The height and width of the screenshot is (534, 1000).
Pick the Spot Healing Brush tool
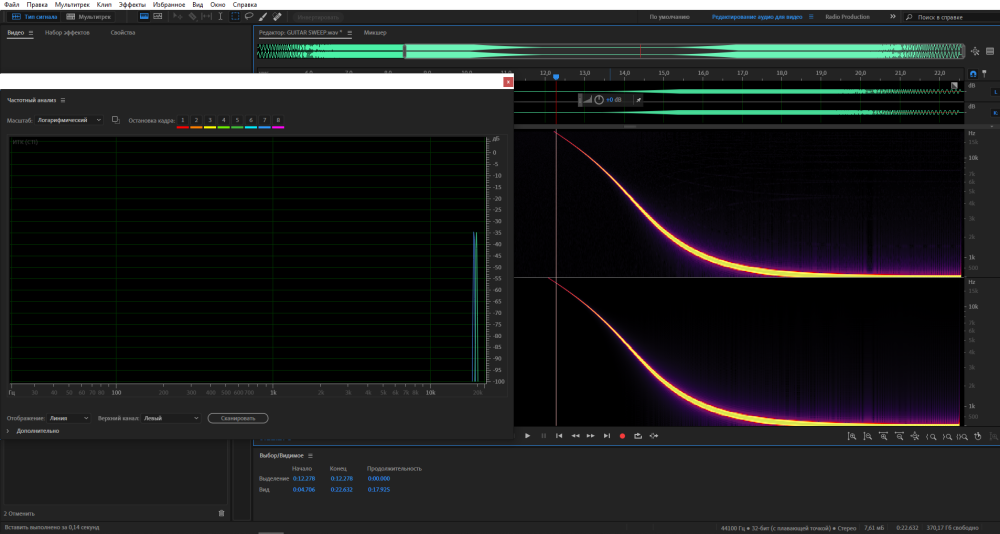(276, 17)
